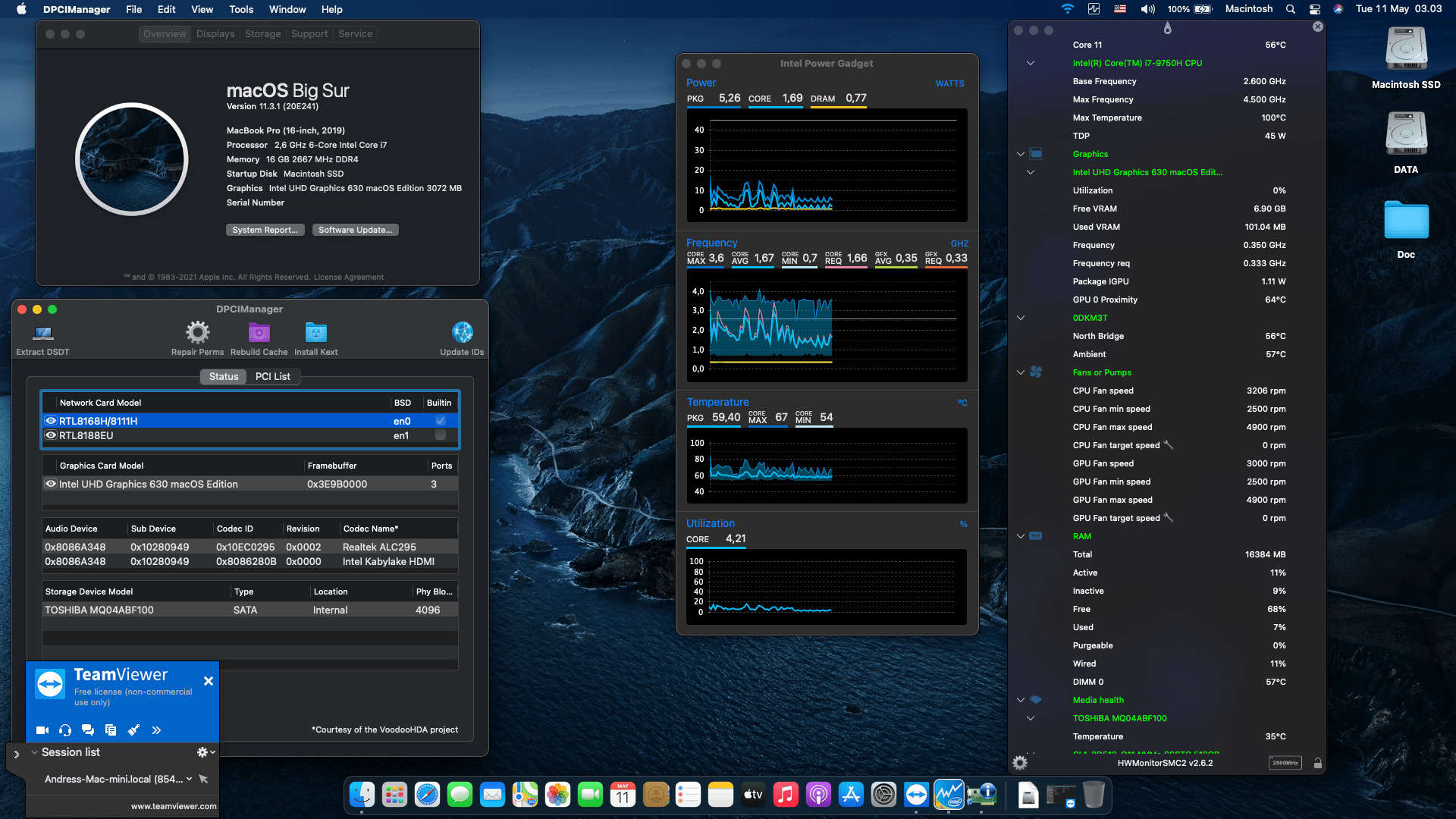Start a video call in the TeamViewer panel

[42, 730]
